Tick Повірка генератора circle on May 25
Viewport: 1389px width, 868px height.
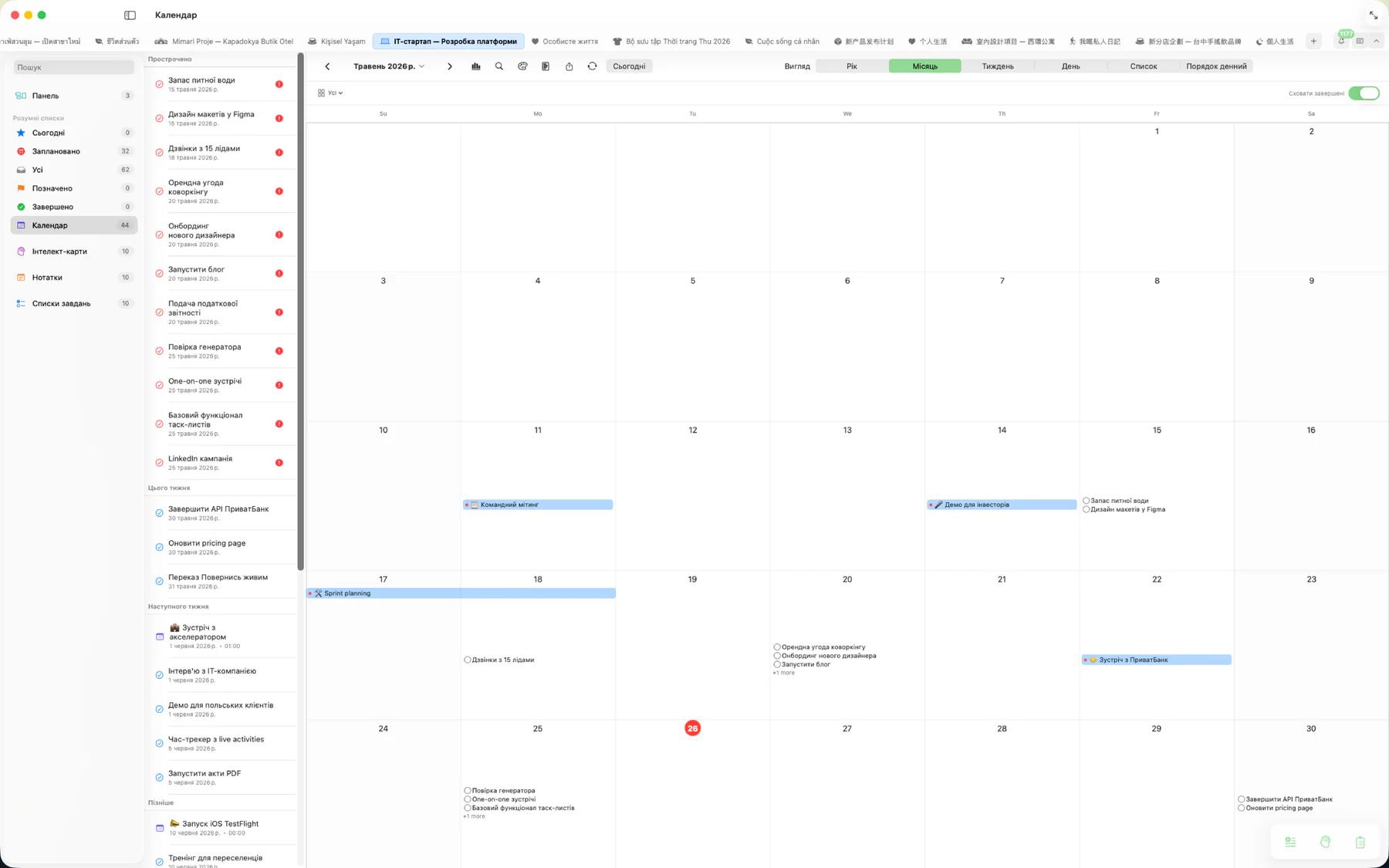[468, 791]
